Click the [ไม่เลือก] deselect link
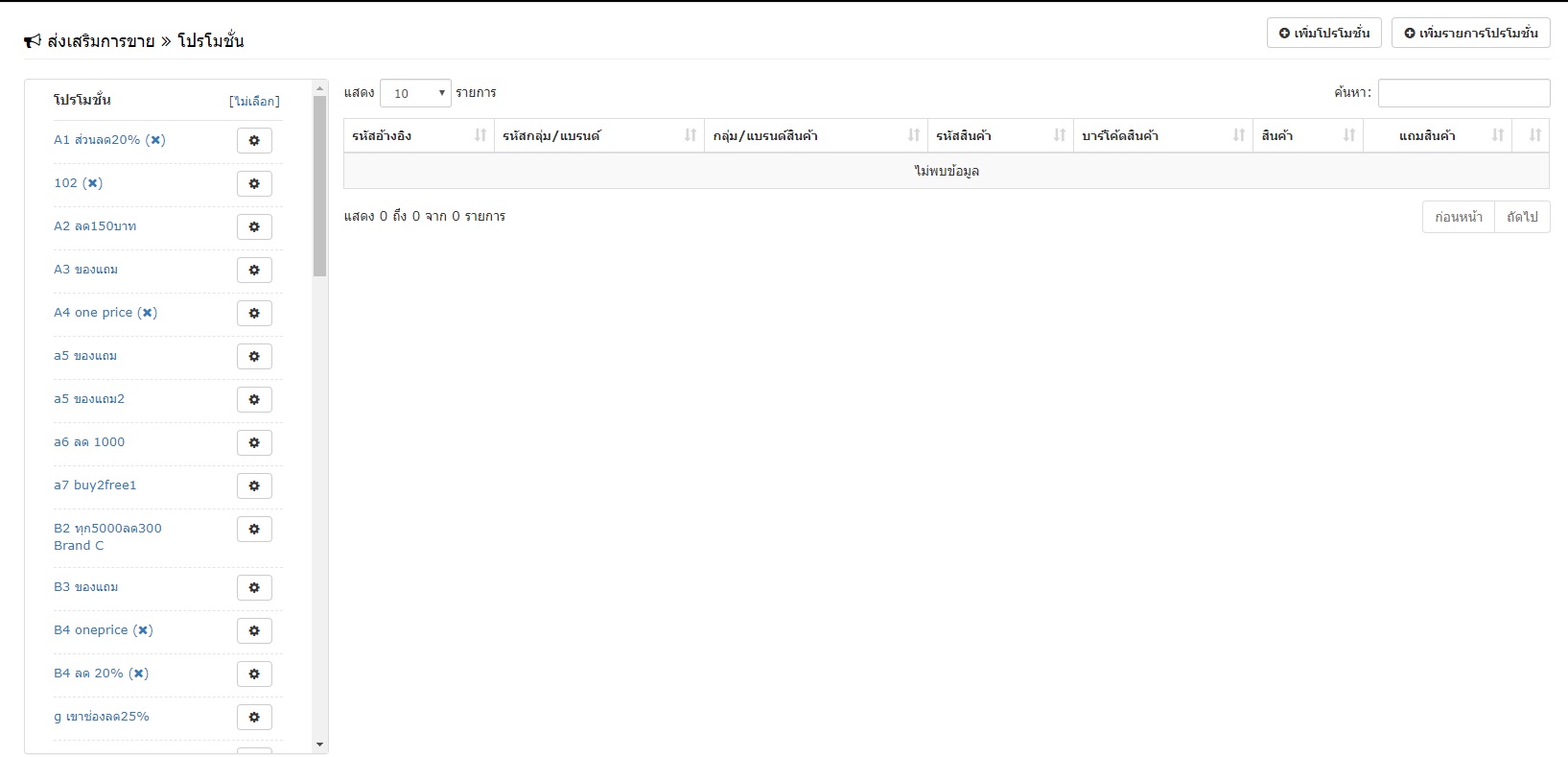Viewport: 1568px width, 757px height. coord(254,101)
